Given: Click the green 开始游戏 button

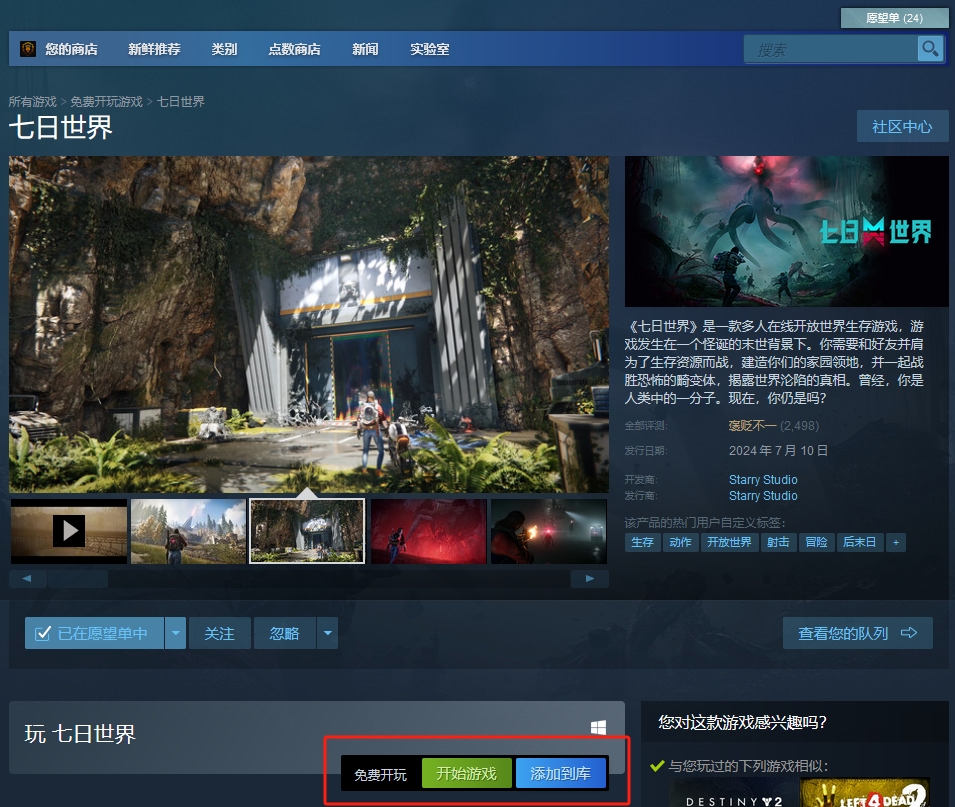Looking at the screenshot, I should pos(467,774).
